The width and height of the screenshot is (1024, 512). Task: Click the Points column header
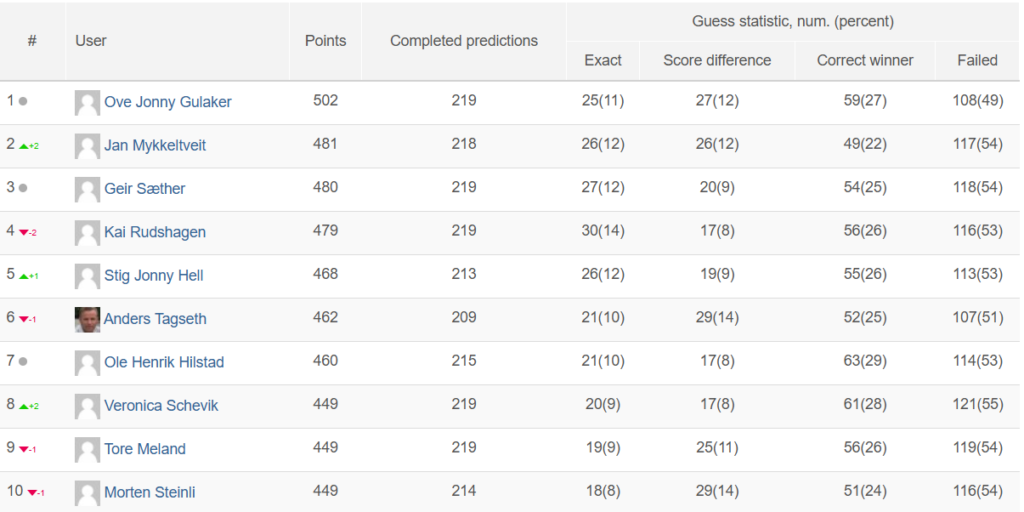pos(325,40)
